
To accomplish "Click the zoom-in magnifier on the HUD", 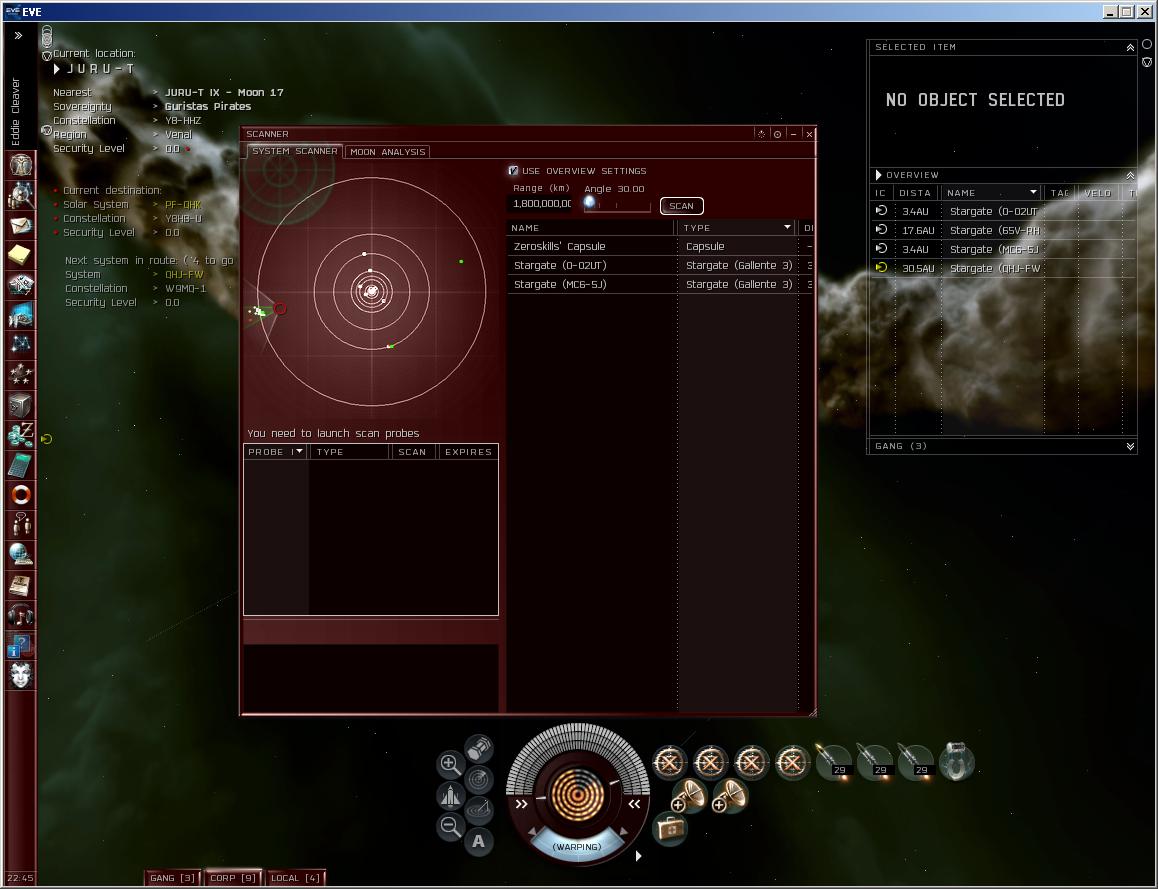I will (x=450, y=763).
